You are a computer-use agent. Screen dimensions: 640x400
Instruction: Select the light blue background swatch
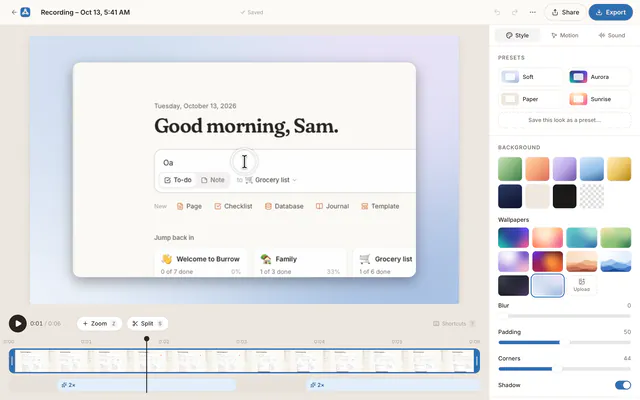point(592,169)
